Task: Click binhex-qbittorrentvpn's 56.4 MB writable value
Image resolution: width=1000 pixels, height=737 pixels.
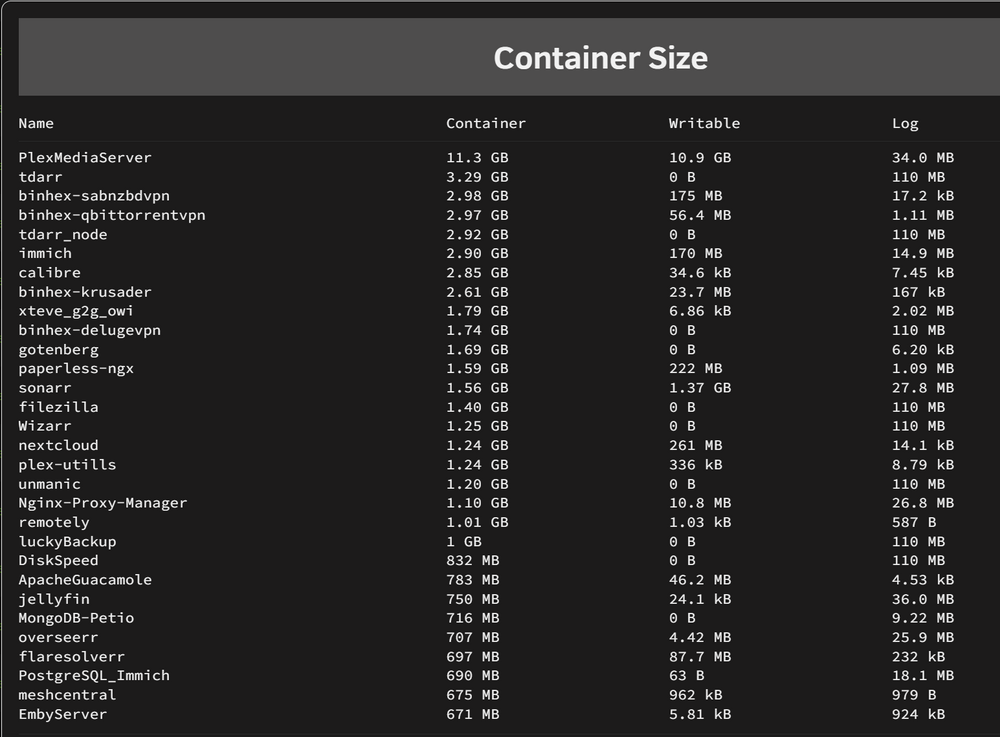Action: [x=700, y=215]
